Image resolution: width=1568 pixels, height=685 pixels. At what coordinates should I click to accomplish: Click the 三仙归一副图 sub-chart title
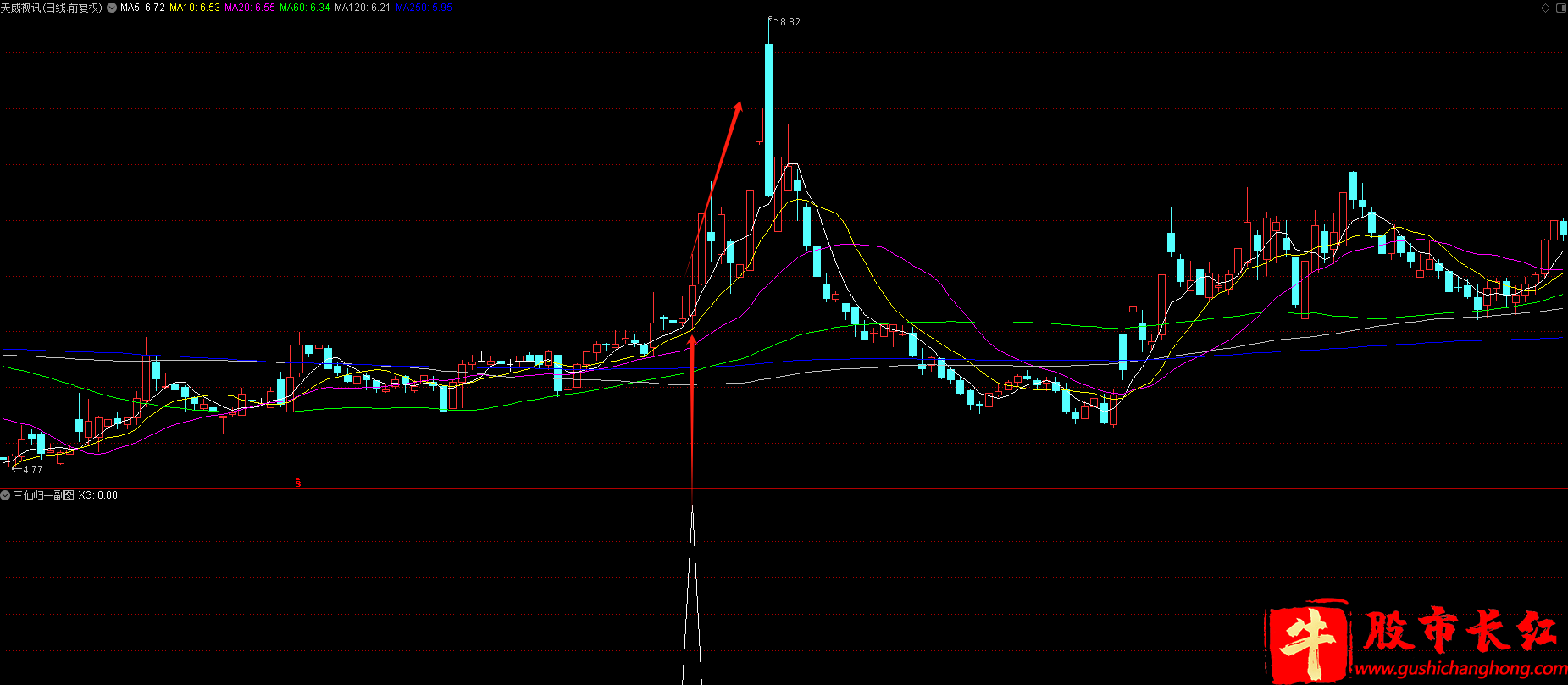click(x=44, y=495)
